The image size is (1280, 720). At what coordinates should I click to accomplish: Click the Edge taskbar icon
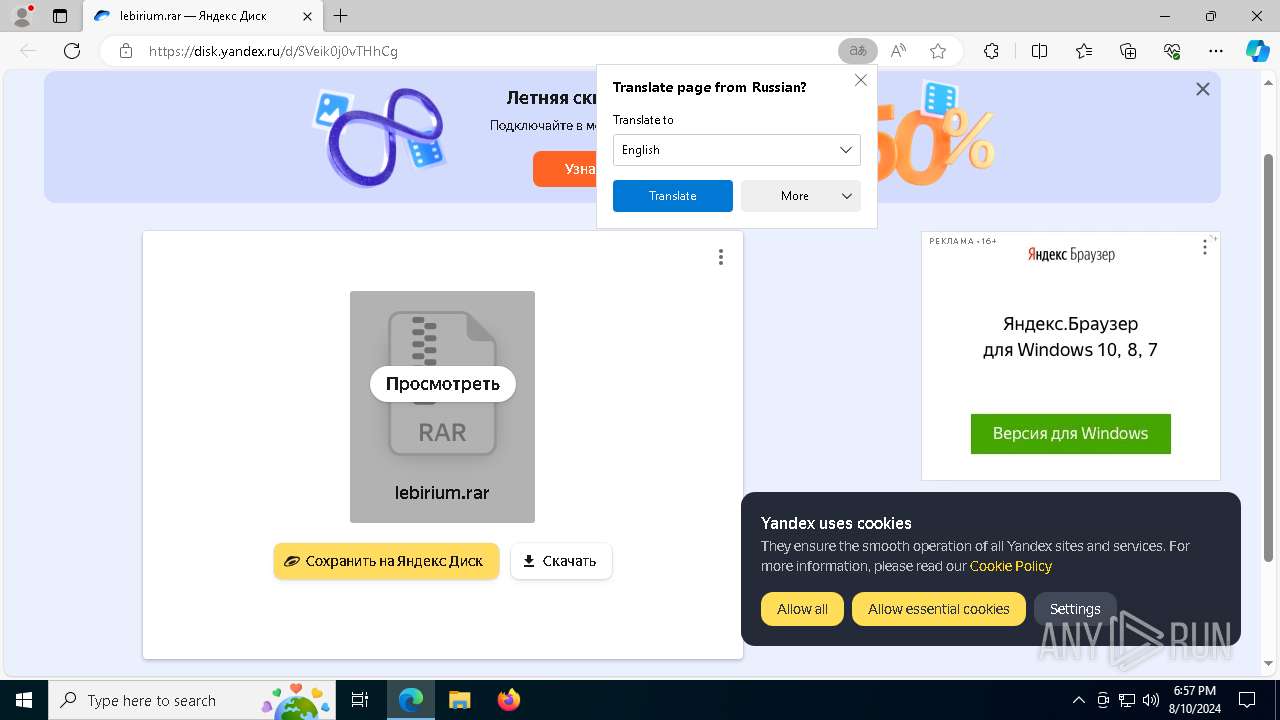click(x=411, y=700)
